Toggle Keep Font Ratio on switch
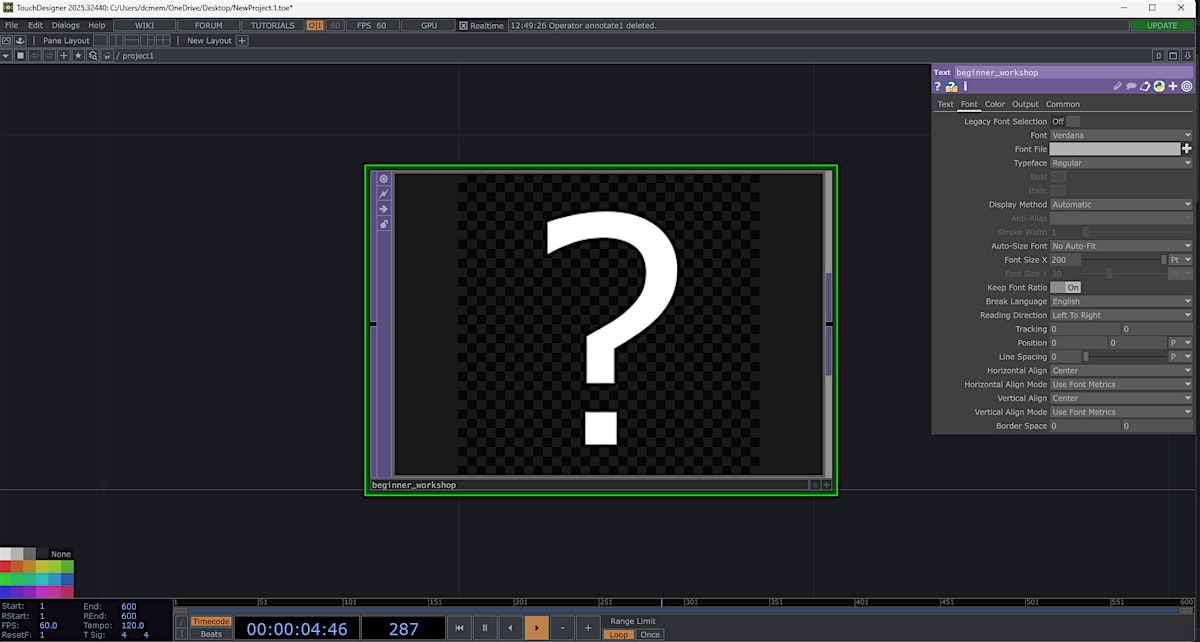Screen dimensions: 1200x642 1065,288
